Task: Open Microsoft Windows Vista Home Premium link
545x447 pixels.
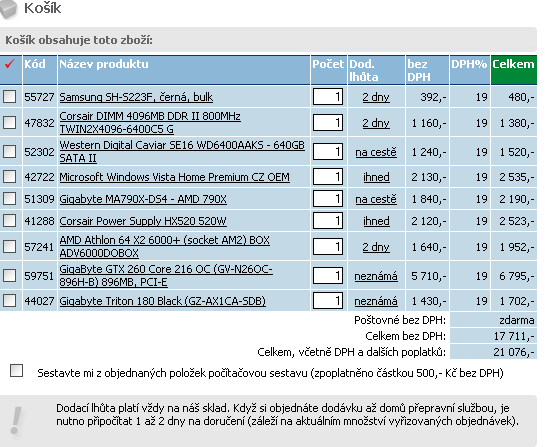Action: tap(174, 177)
